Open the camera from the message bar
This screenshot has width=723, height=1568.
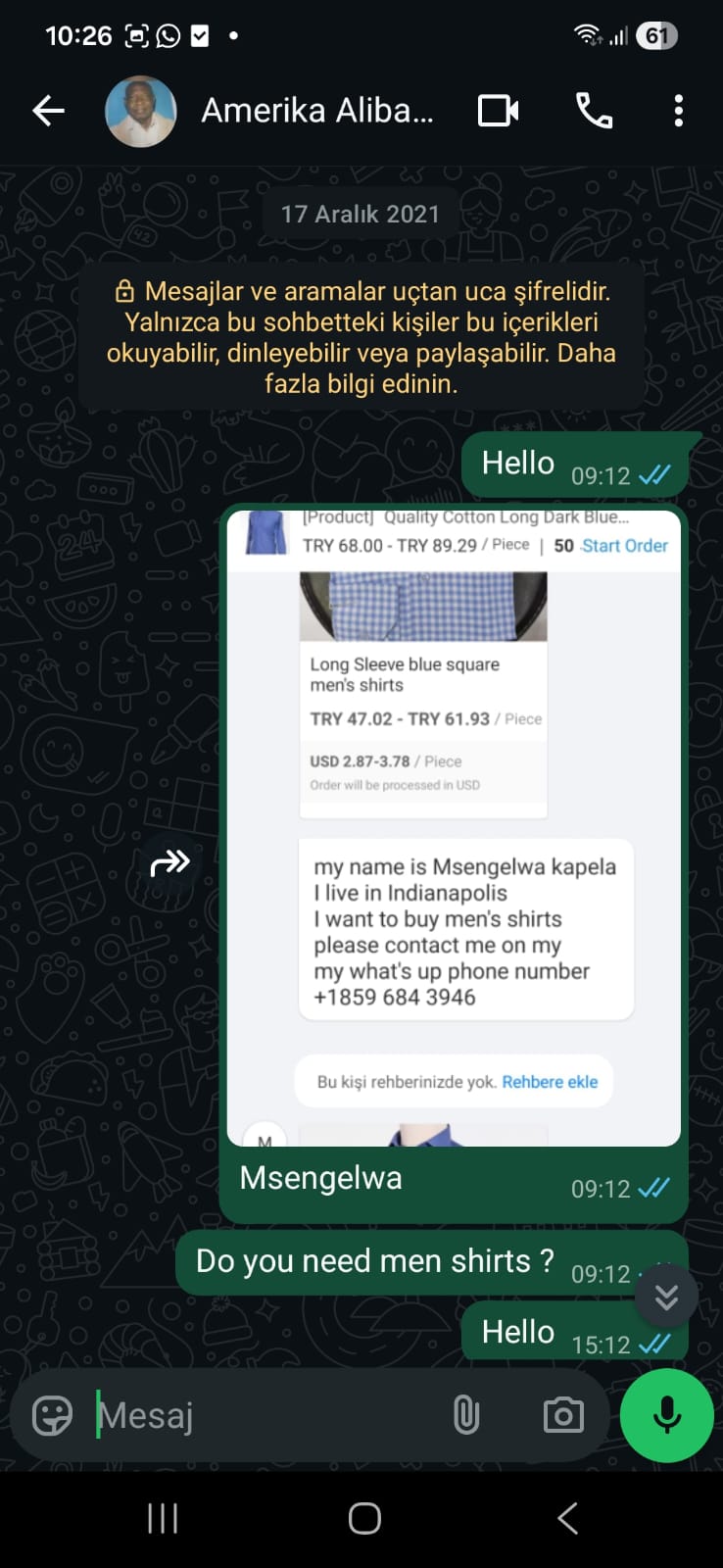[563, 1415]
